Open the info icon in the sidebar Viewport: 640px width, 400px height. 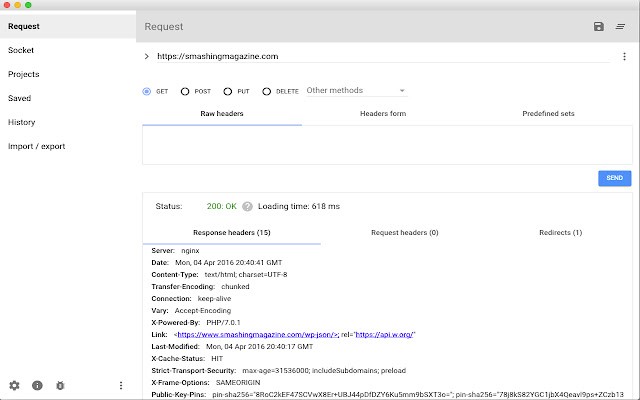click(x=37, y=385)
